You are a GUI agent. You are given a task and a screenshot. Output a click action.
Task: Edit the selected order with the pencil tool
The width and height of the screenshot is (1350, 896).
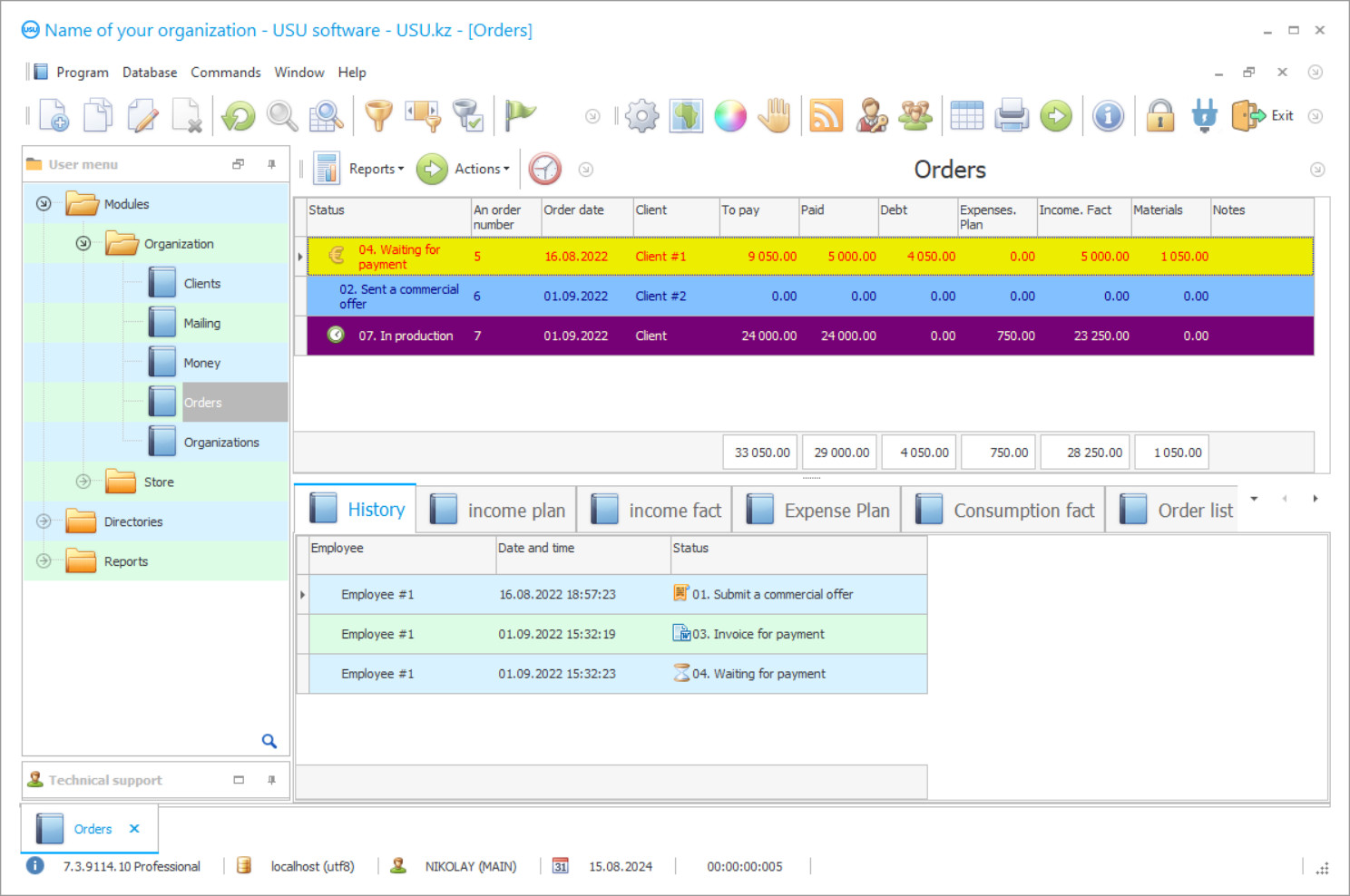pos(142,115)
